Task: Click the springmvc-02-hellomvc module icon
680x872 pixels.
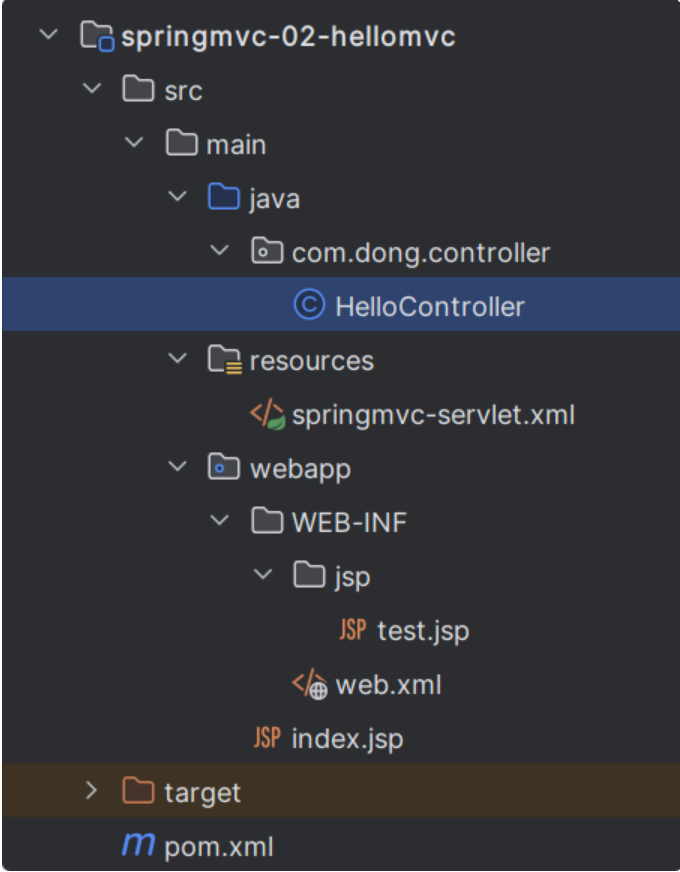Action: coord(95,38)
